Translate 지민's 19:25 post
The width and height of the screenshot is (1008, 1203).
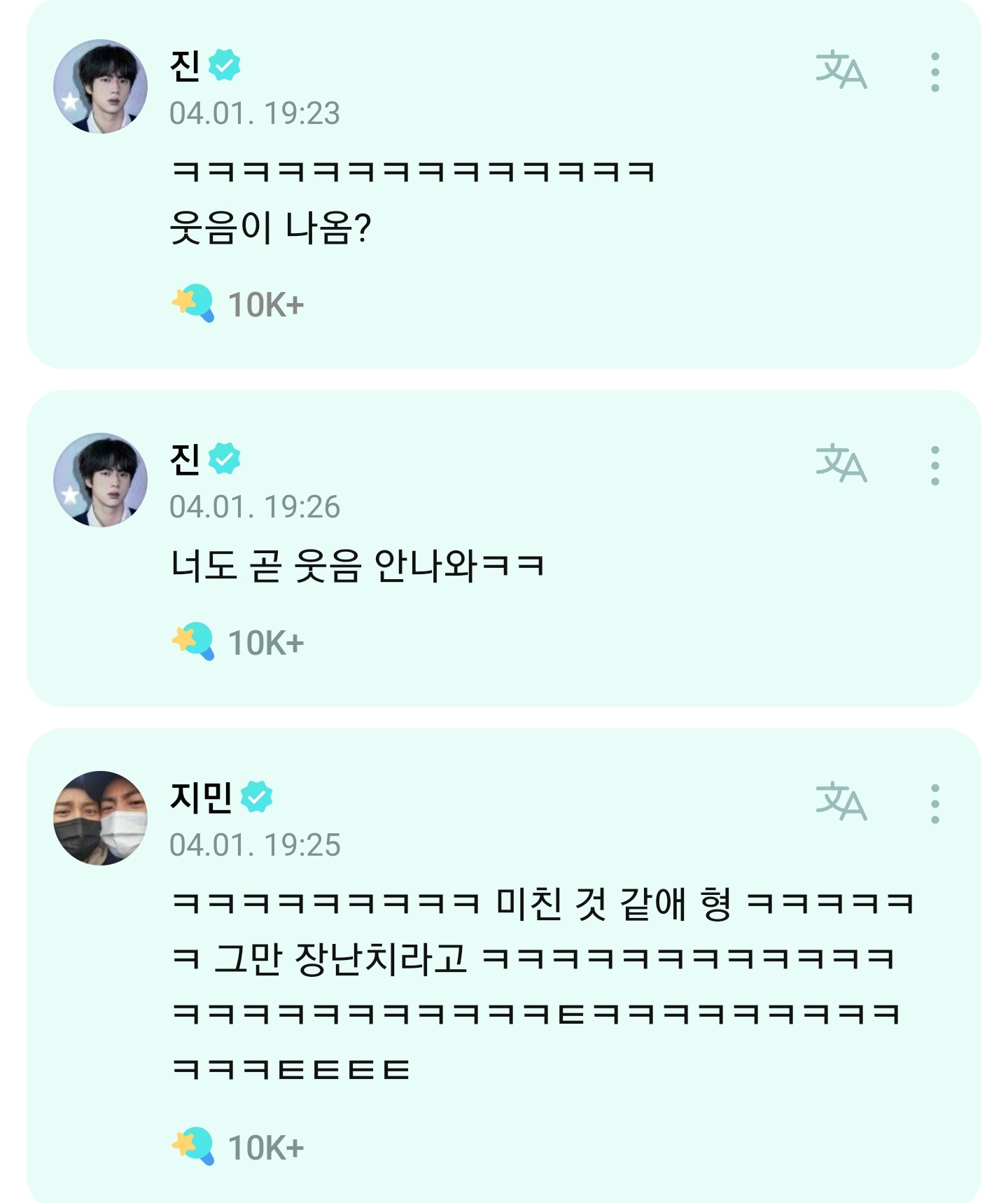click(x=841, y=802)
